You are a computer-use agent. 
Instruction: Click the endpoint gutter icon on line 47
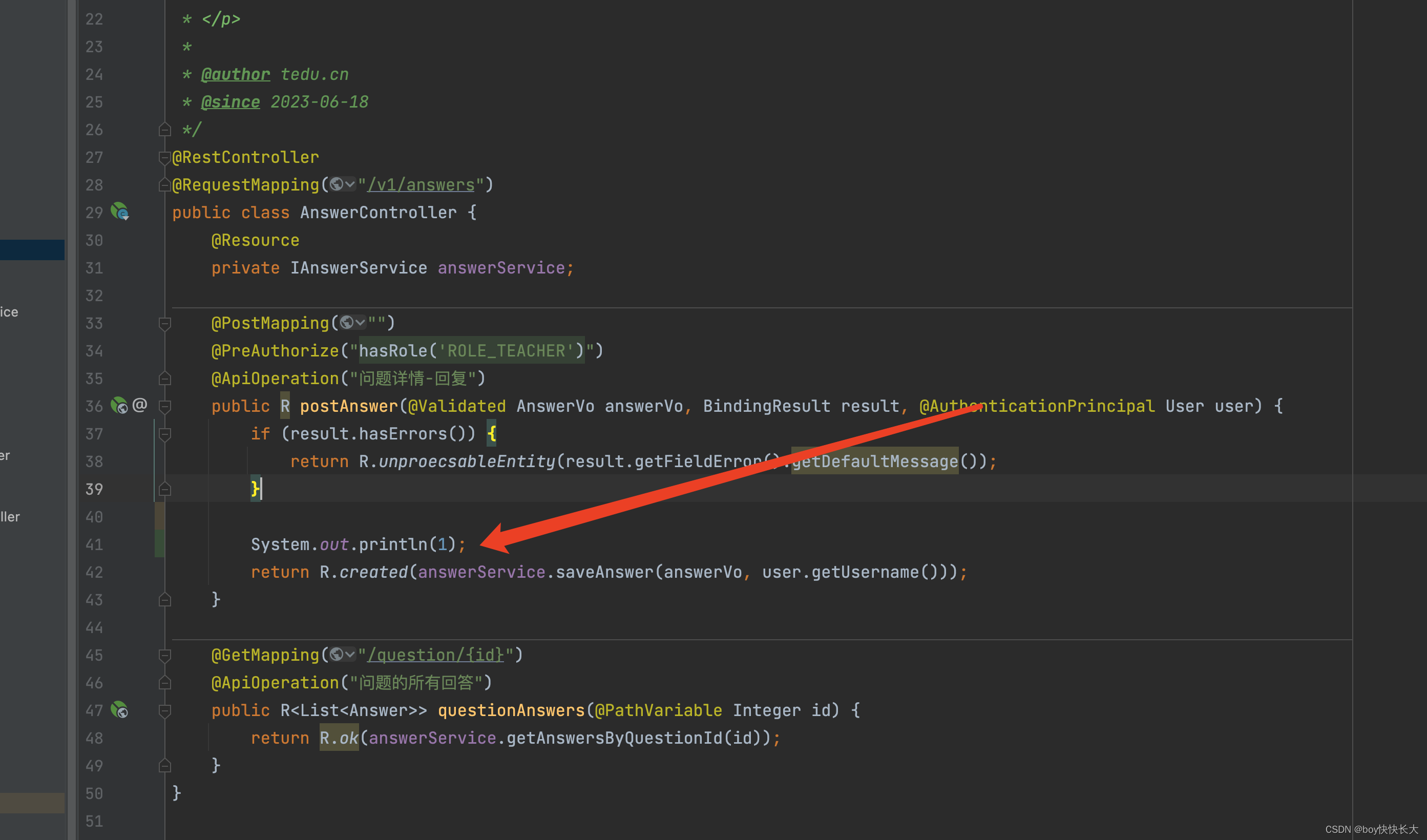(119, 709)
